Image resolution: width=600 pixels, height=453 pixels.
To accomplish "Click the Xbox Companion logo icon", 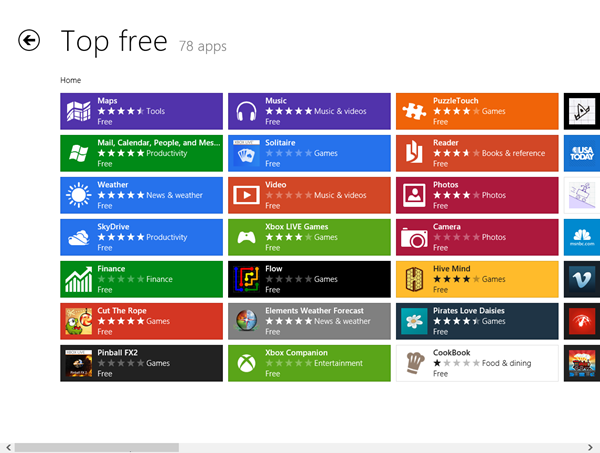I will tap(246, 363).
